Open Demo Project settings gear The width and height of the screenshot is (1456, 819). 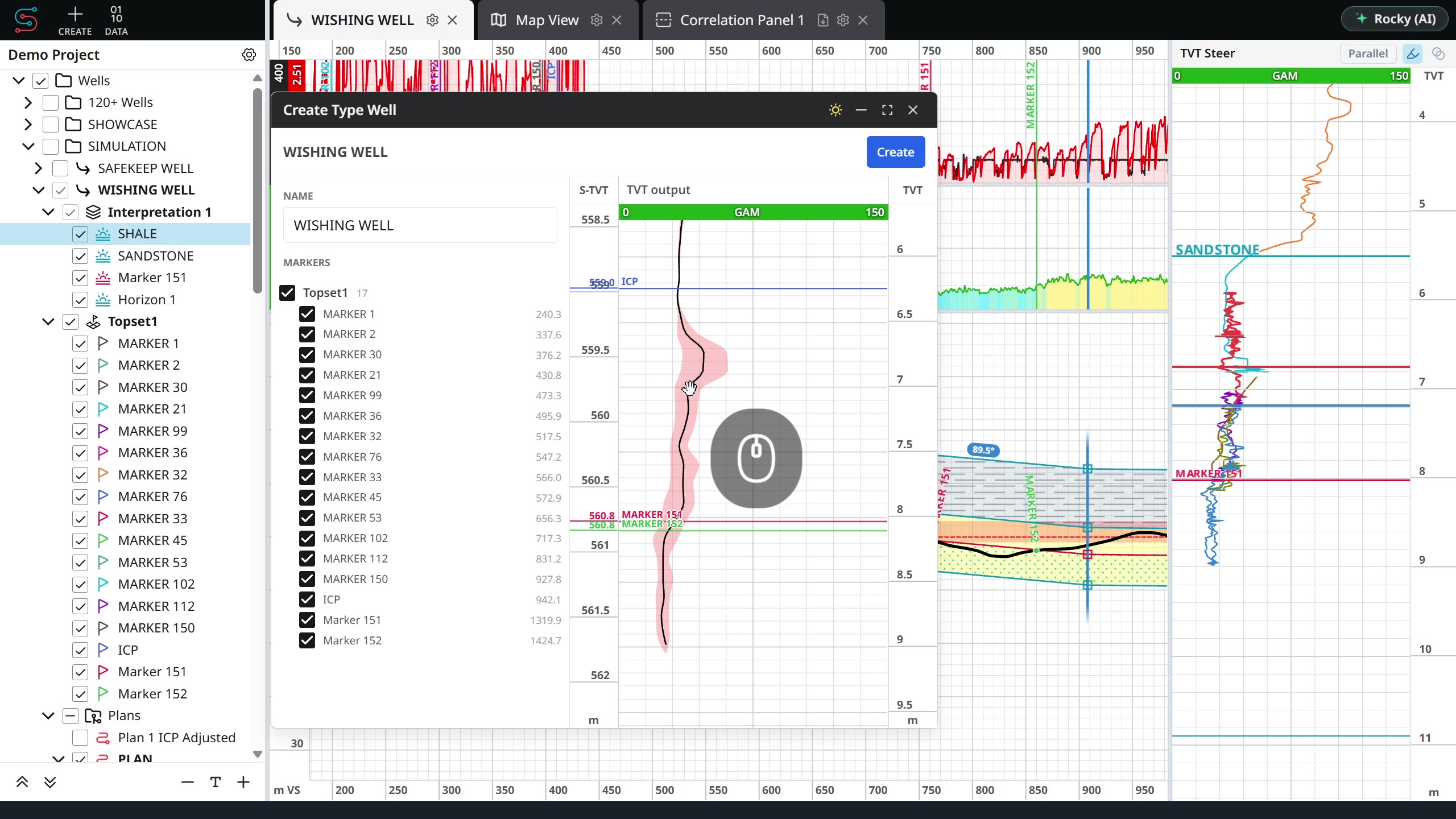pyautogui.click(x=249, y=55)
